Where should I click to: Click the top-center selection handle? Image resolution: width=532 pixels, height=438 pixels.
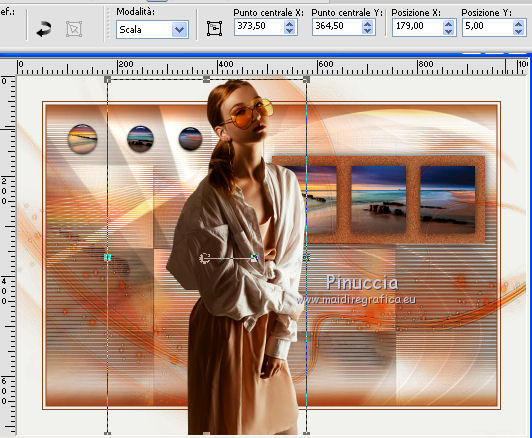206,80
